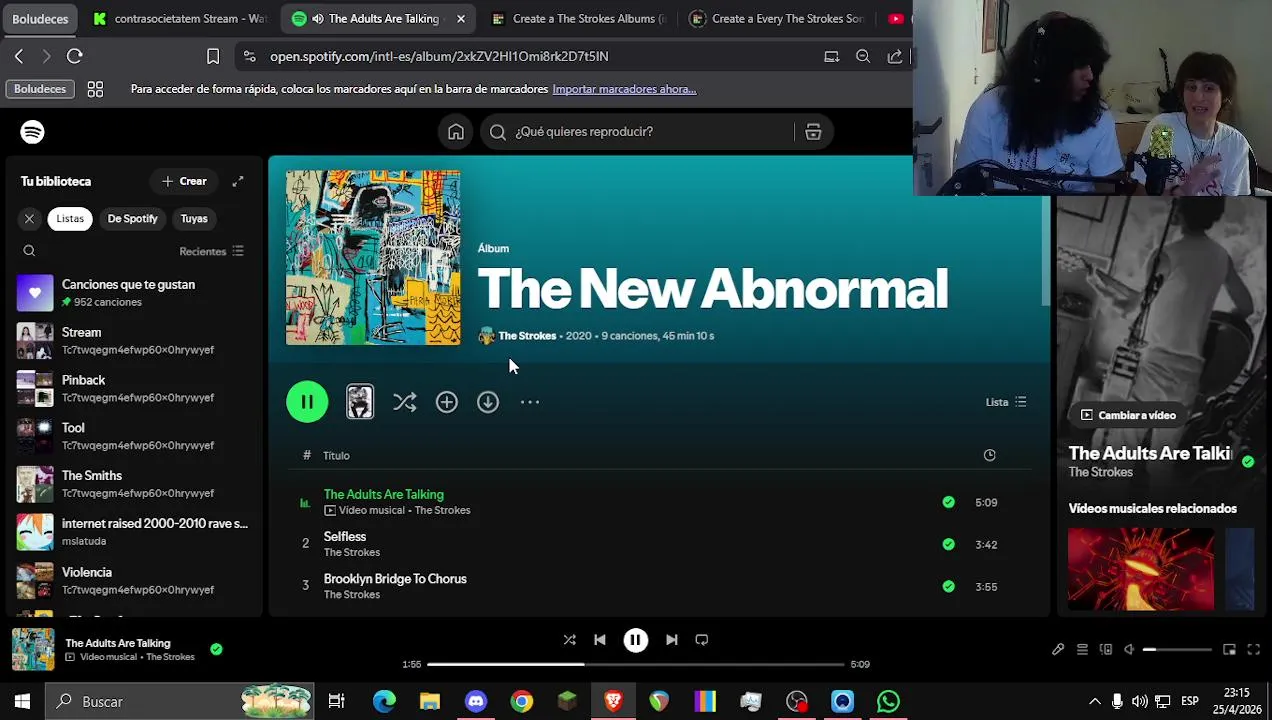Image resolution: width=1272 pixels, height=720 pixels.
Task: Download the album icon
Action: coord(488,402)
